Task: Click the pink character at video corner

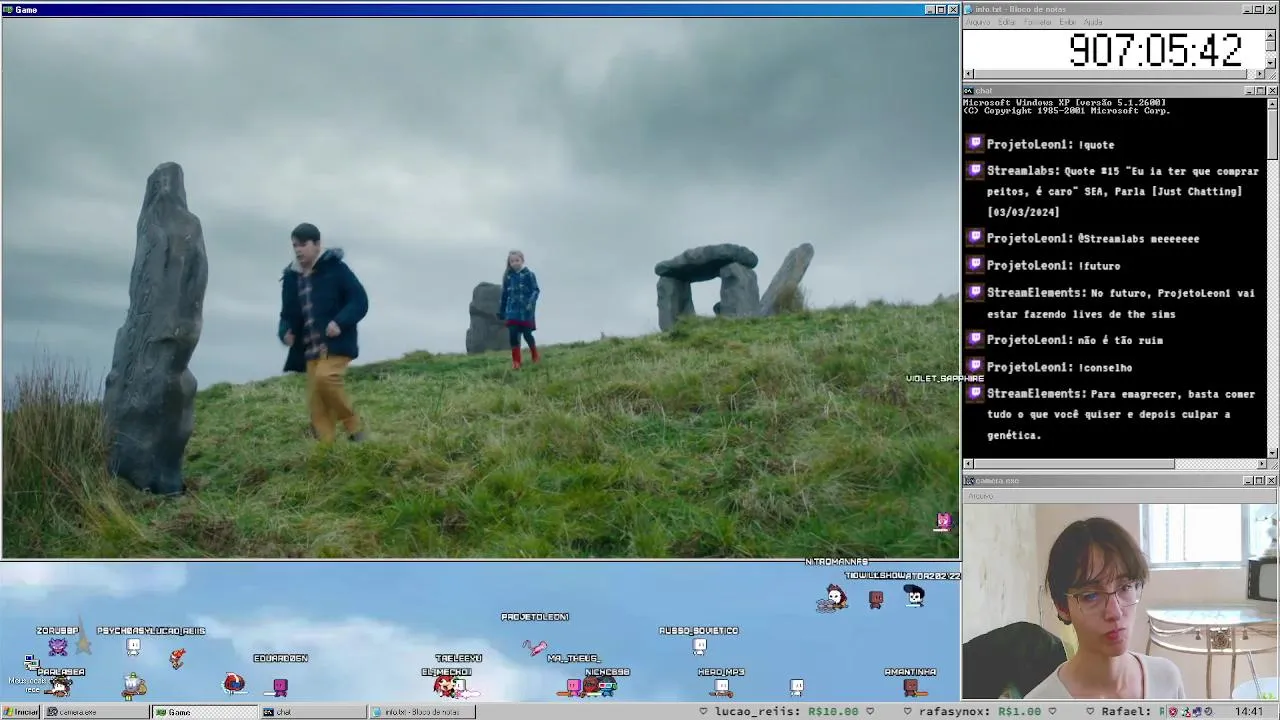Action: click(x=943, y=521)
